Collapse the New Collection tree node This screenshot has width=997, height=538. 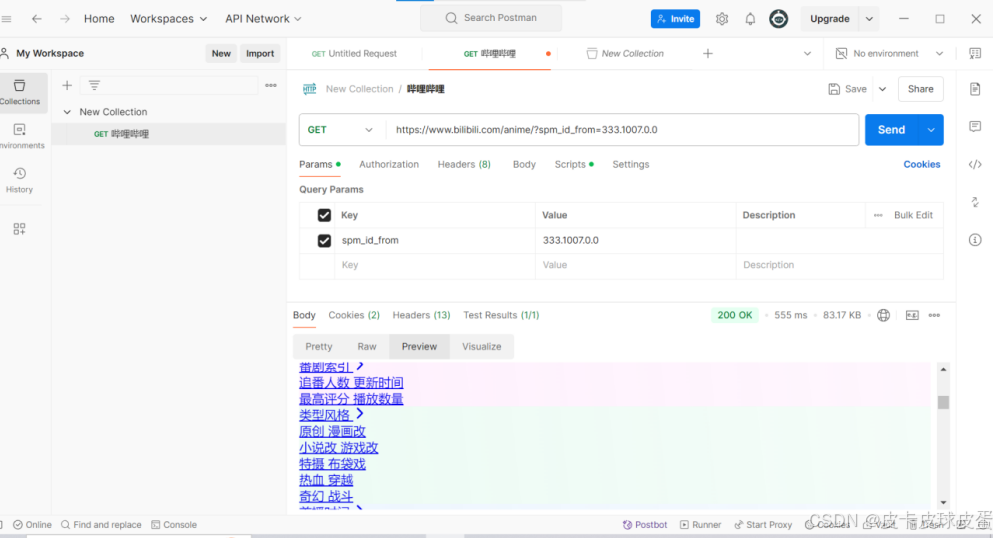pyautogui.click(x=67, y=112)
